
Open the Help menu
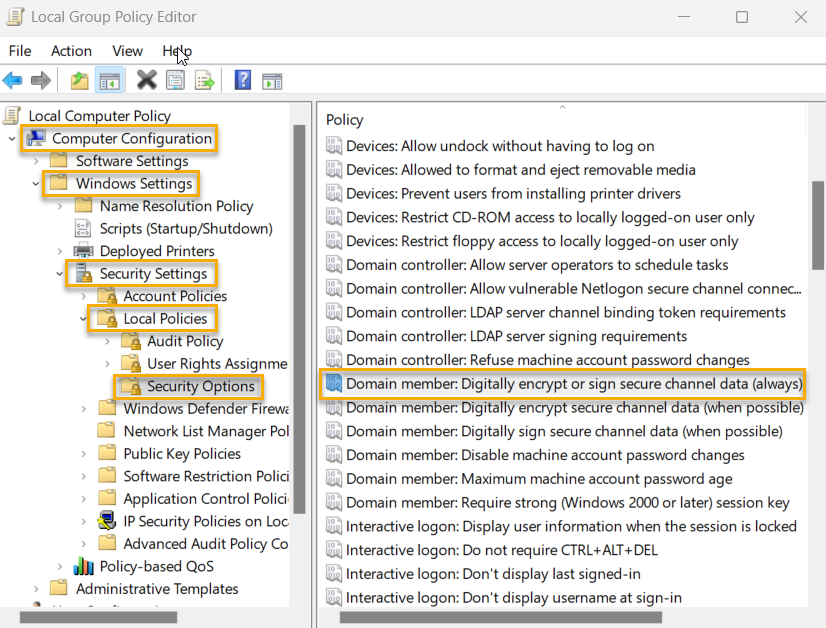point(176,50)
